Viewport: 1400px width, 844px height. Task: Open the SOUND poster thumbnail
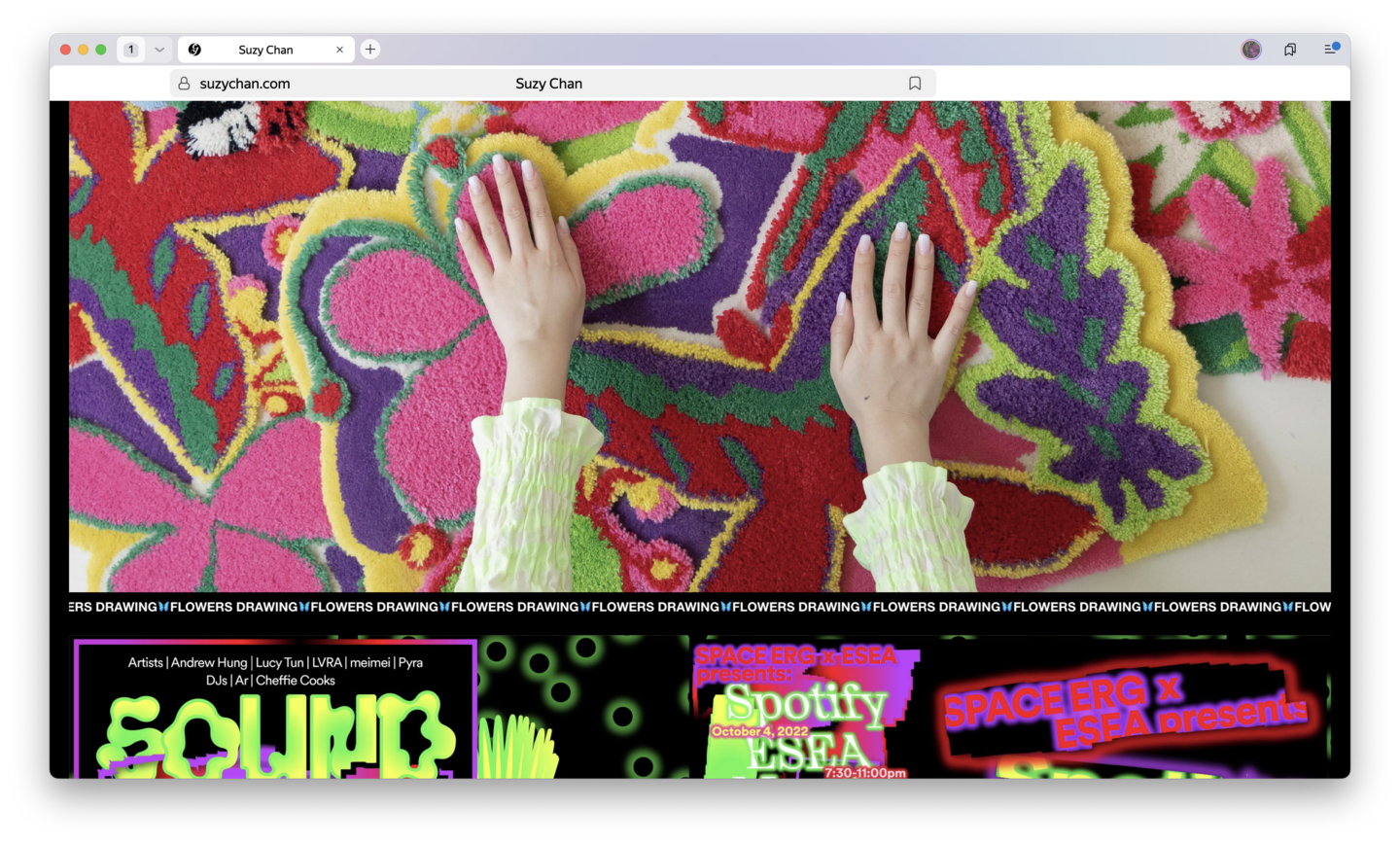(x=275, y=708)
